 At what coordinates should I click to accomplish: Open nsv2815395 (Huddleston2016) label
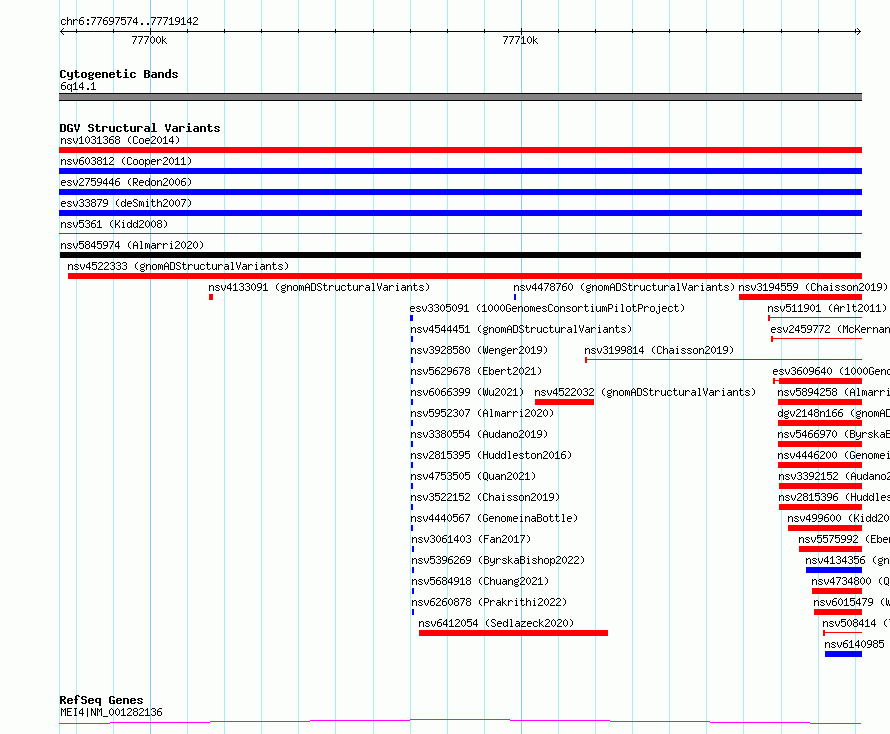point(491,455)
